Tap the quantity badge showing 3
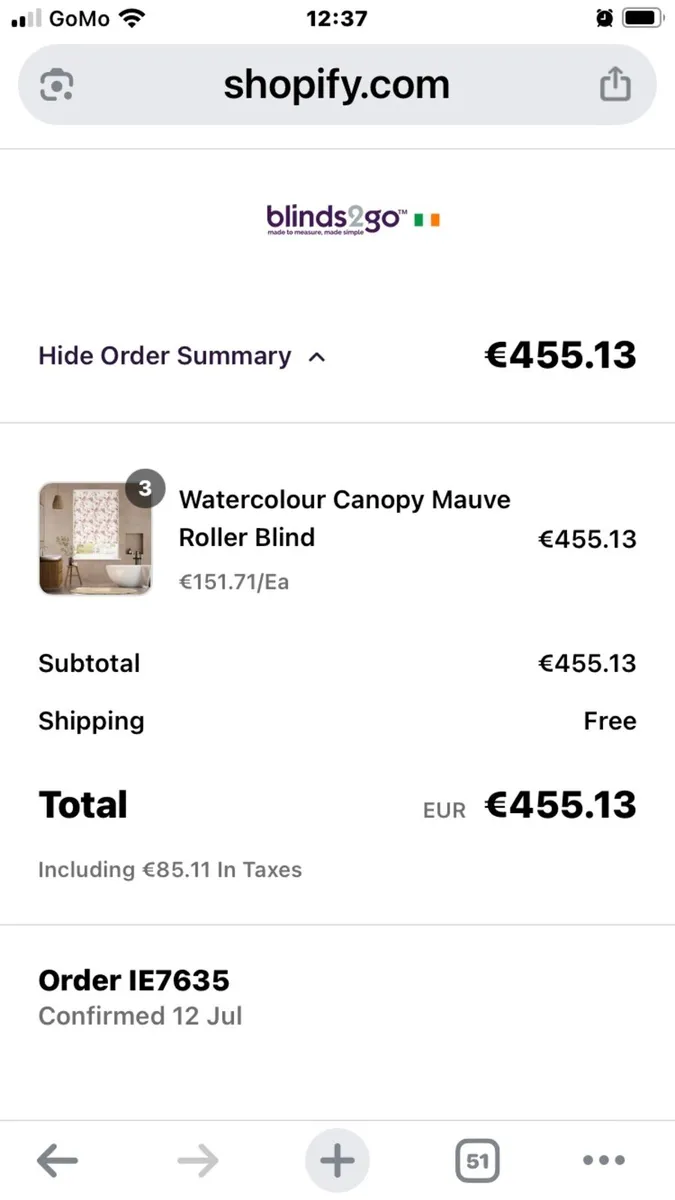This screenshot has width=675, height=1200. [145, 489]
